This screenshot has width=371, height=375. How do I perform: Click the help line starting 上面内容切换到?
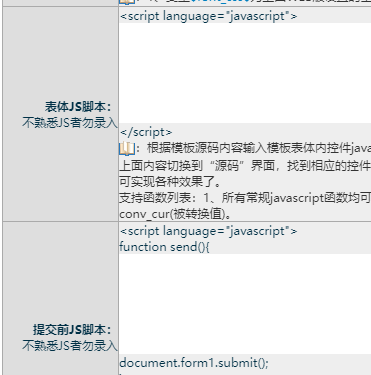click(245, 165)
